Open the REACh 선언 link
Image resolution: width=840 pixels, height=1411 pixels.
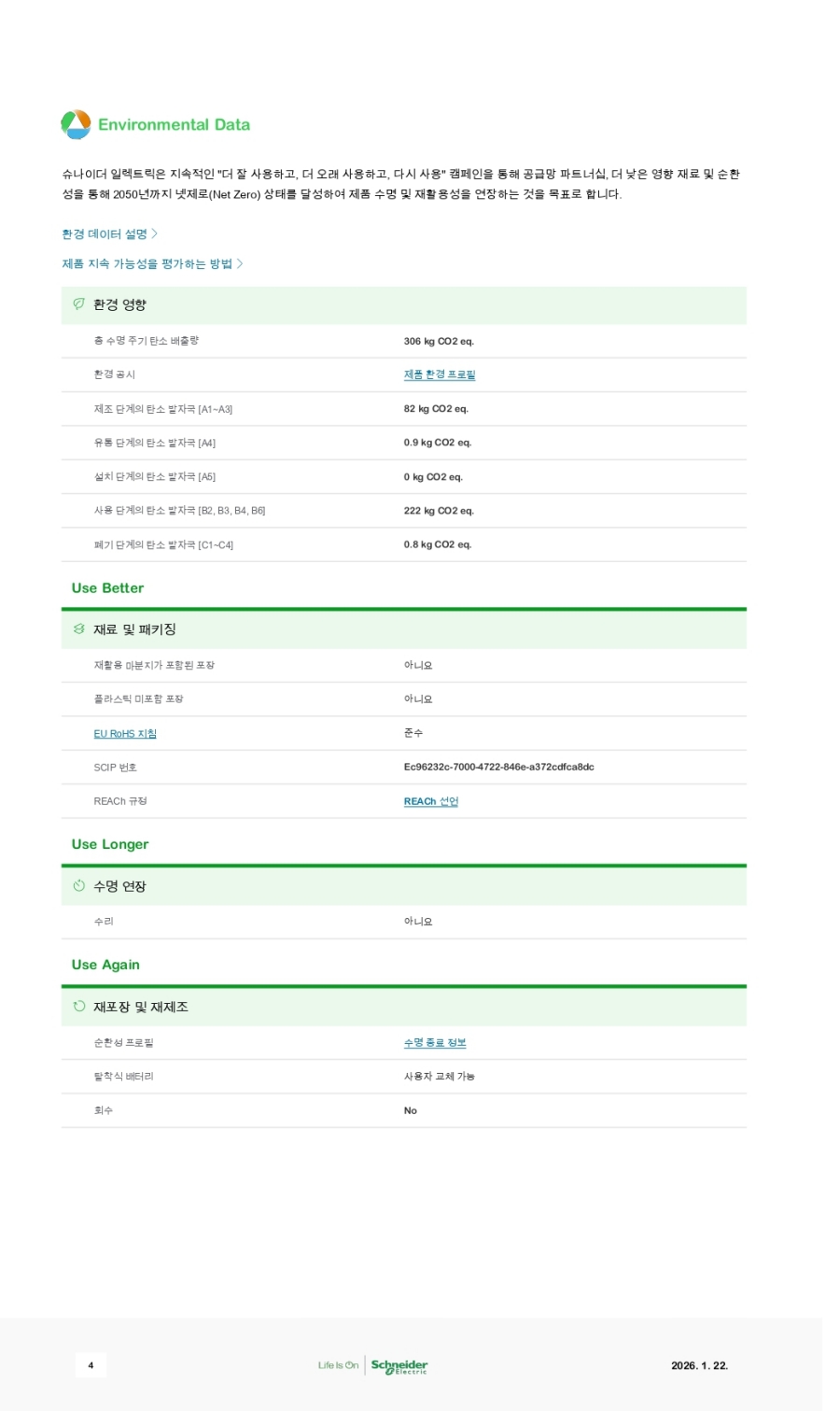pyautogui.click(x=431, y=801)
